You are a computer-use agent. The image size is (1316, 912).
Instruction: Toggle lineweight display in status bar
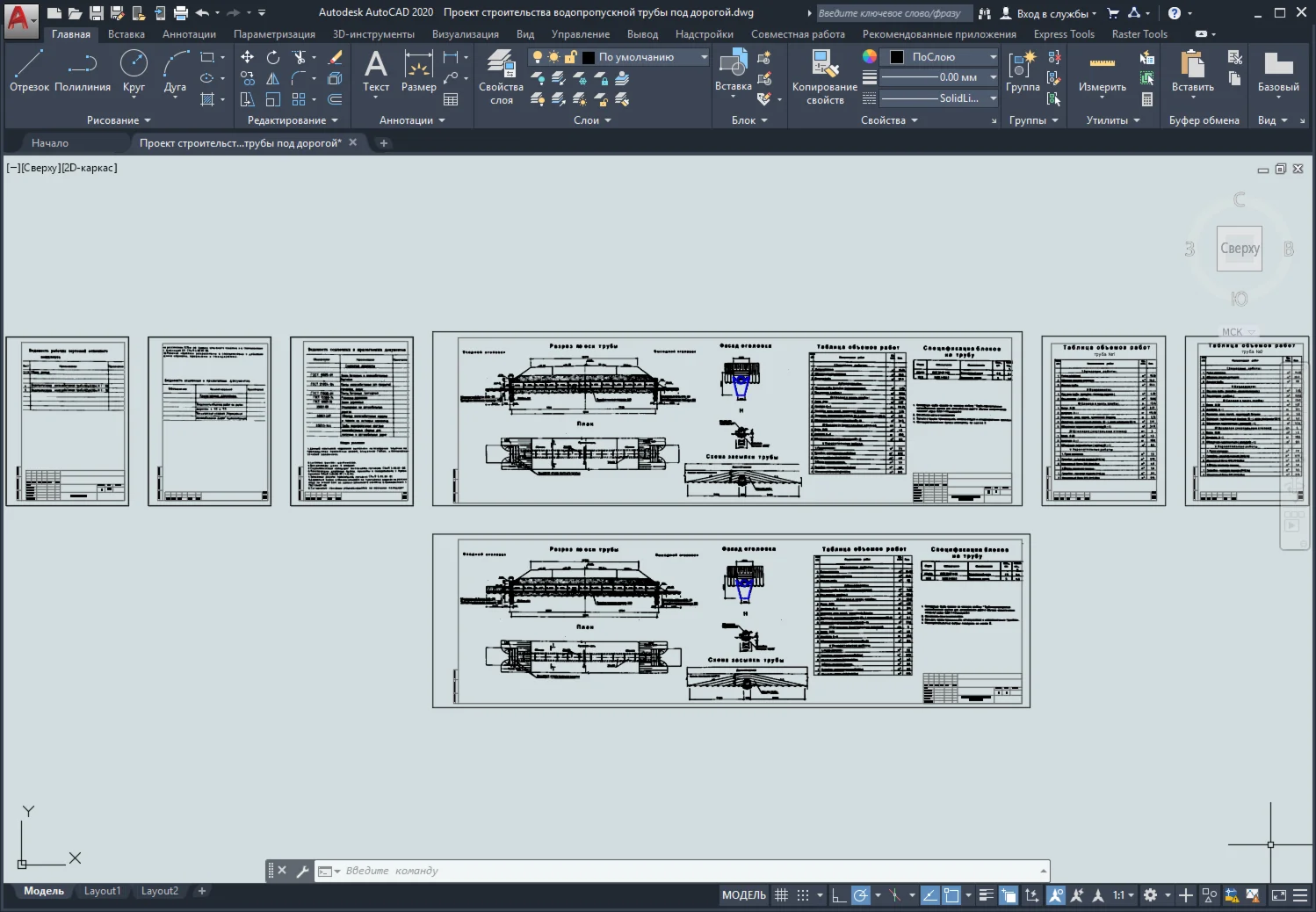tap(987, 895)
